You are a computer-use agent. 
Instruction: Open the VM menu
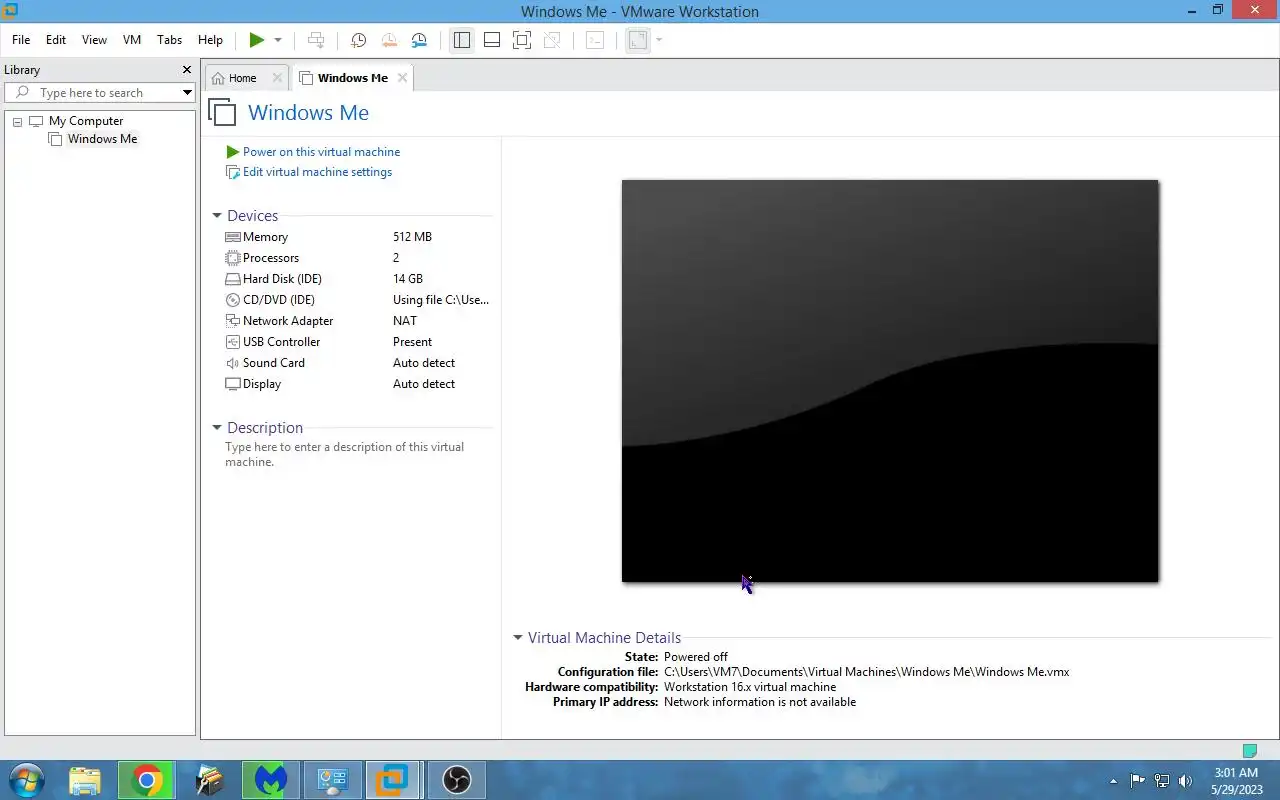pyautogui.click(x=132, y=40)
